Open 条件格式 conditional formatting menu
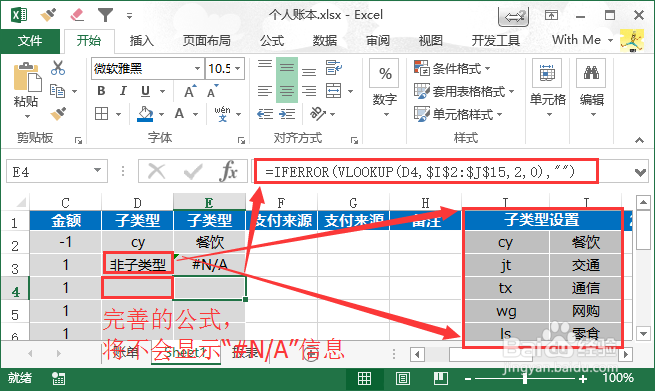 pos(452,68)
